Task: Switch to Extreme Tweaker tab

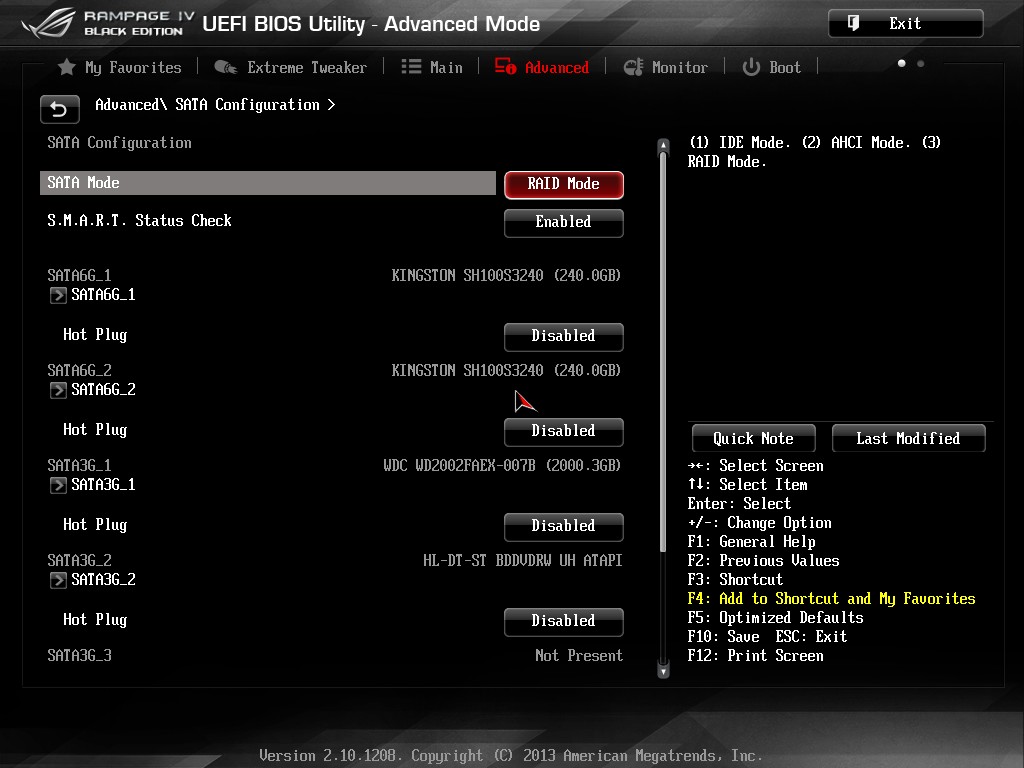Action: [x=291, y=67]
